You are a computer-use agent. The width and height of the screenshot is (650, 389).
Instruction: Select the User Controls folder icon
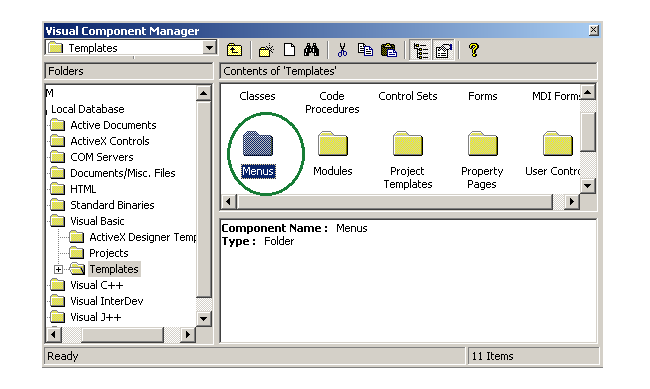(558, 143)
